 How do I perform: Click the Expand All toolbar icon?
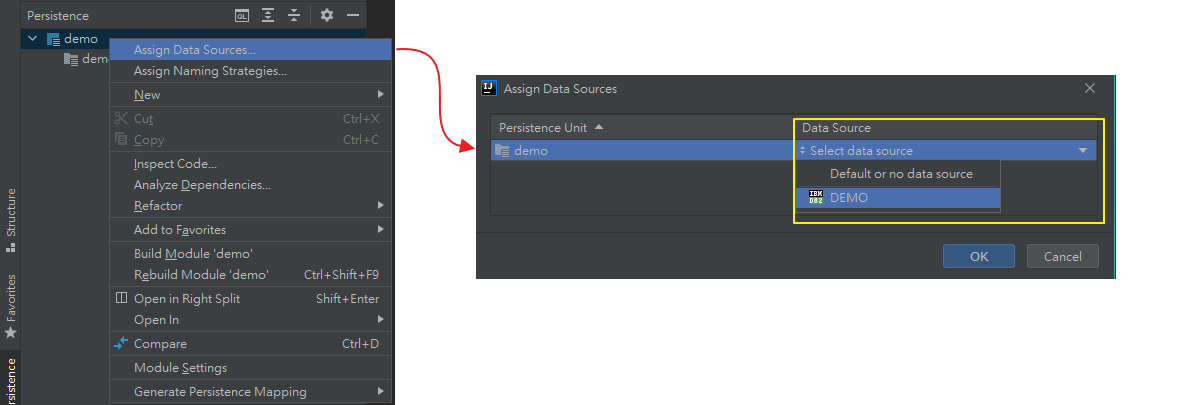[268, 16]
